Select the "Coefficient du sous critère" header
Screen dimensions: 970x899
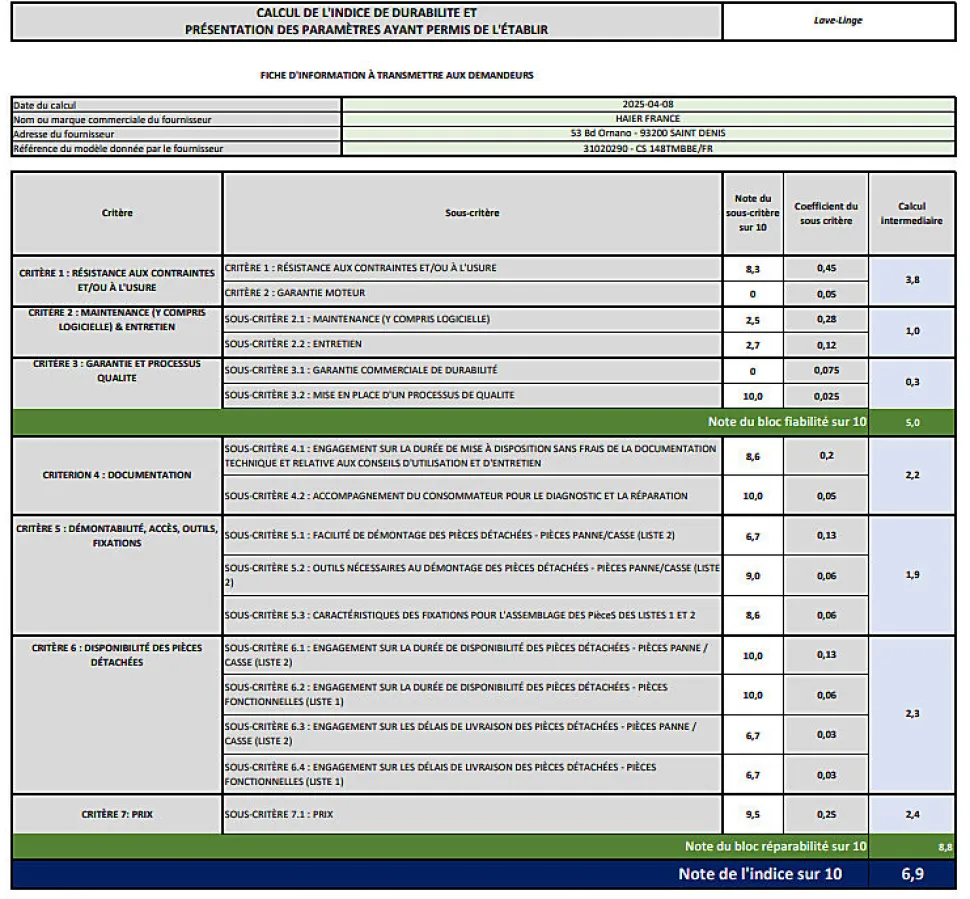[x=825, y=213]
